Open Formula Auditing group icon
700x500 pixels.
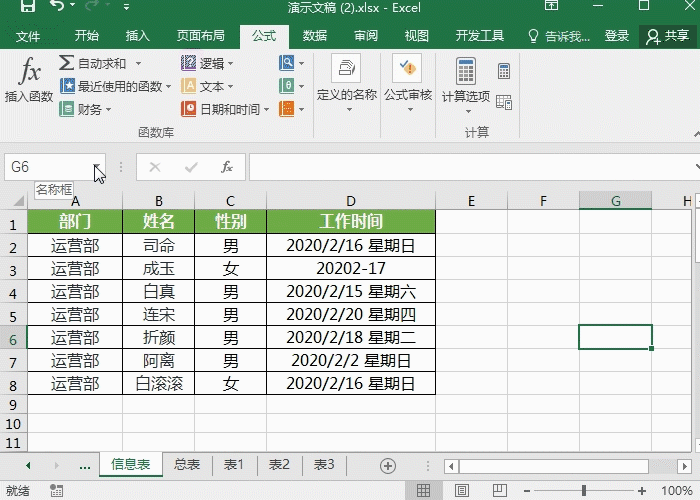(407, 68)
